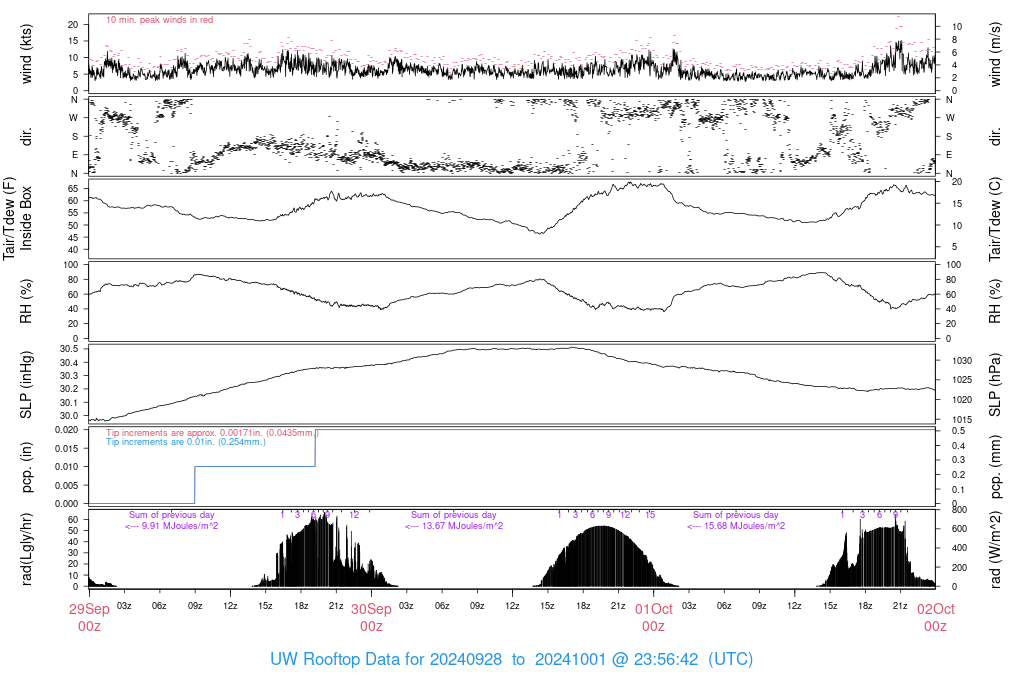The height and width of the screenshot is (700, 1024).
Task: Click the wind (m/s) right axis label
Action: (995, 54)
